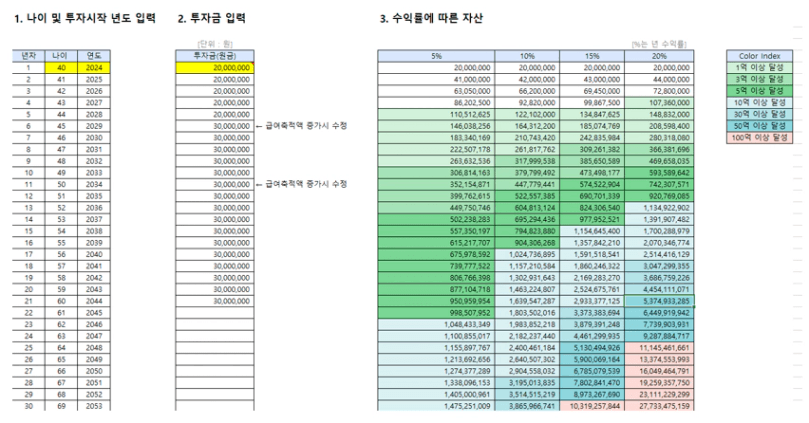This screenshot has height=423, width=809.
Task: Select cell 66,200,000 in the 10% column
Action: click(527, 91)
